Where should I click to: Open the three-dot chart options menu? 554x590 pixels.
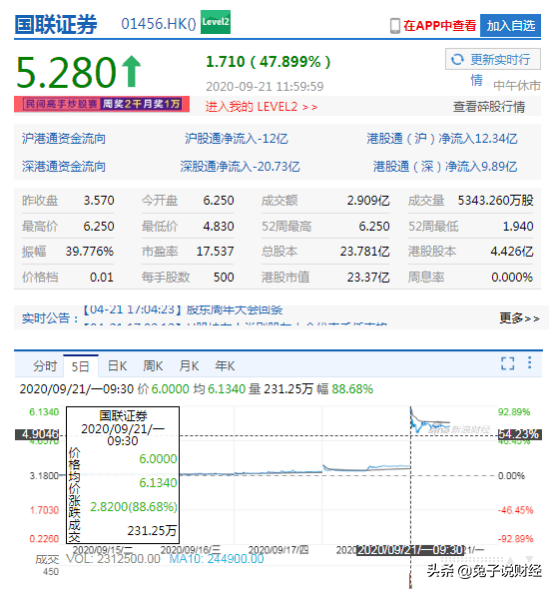click(530, 362)
